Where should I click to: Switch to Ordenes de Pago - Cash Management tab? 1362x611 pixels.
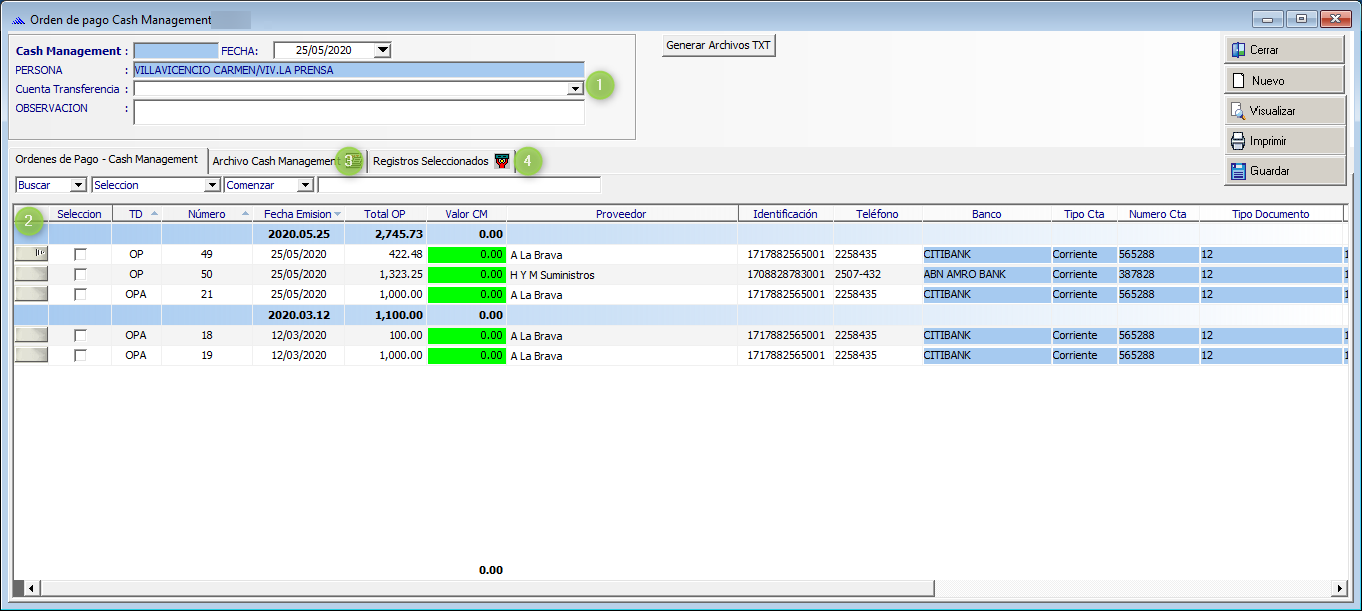[107, 160]
